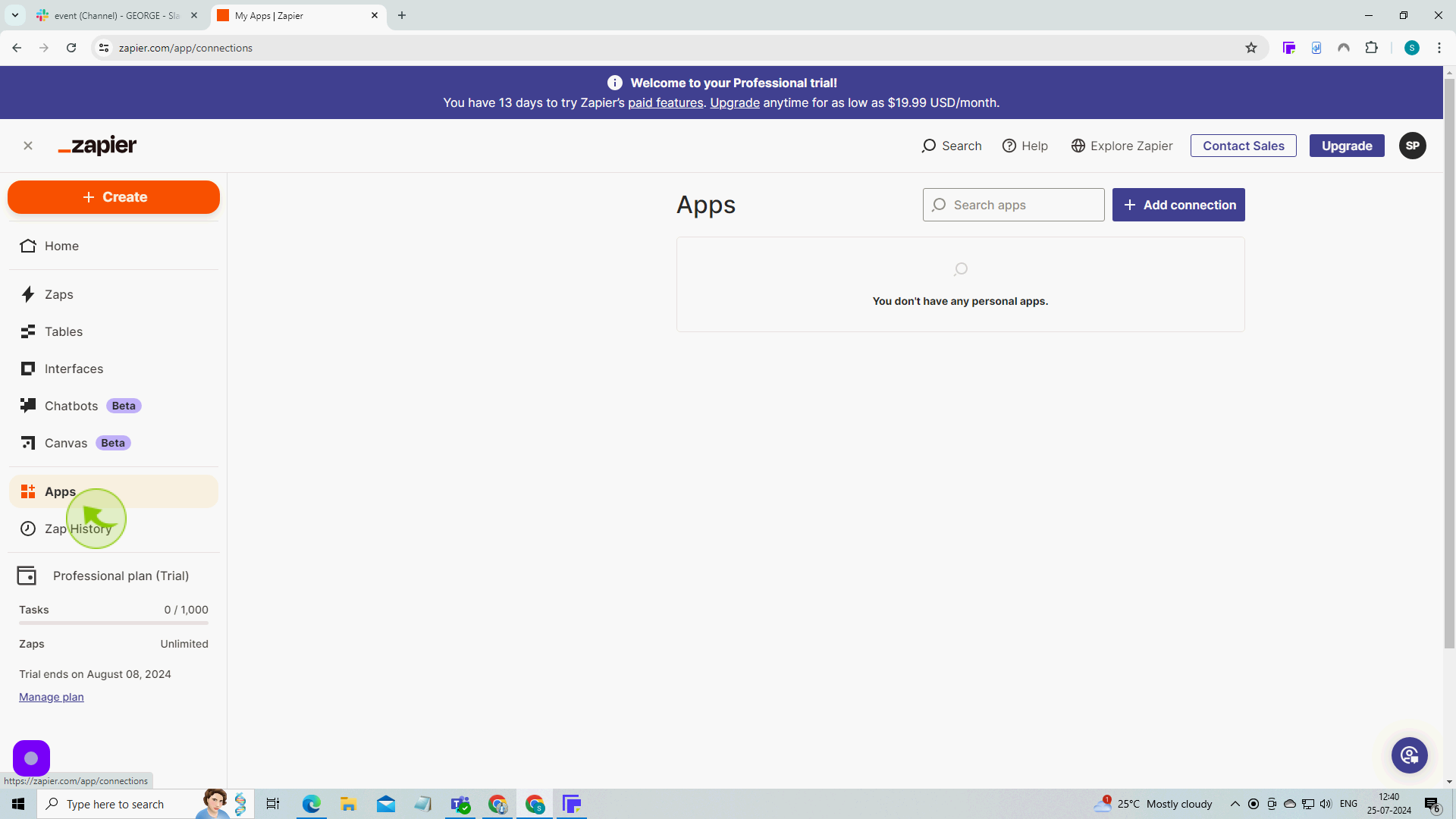
Task: Click the page vertical scrollbar
Action: pyautogui.click(x=1449, y=362)
